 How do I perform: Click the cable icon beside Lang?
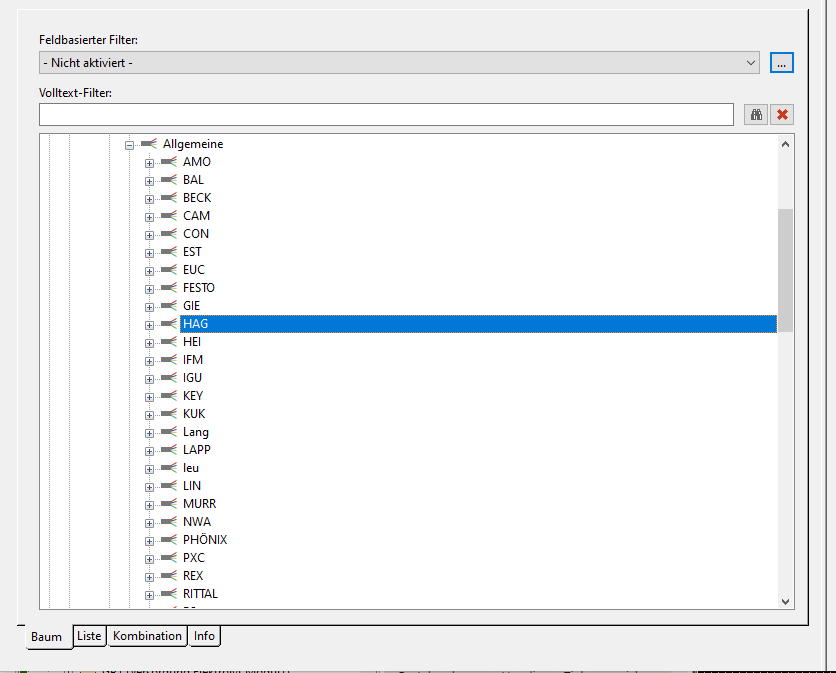(169, 431)
